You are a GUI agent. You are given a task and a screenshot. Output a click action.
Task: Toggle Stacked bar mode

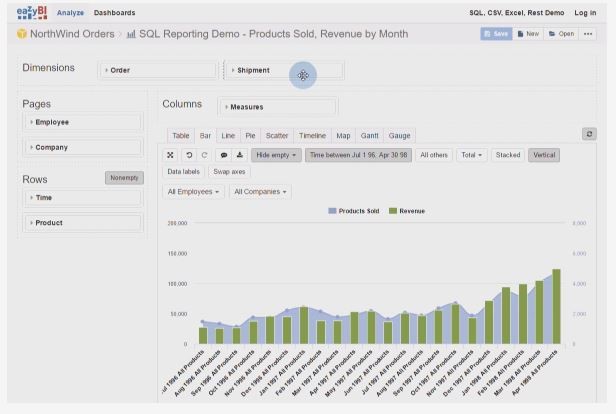pyautogui.click(x=508, y=155)
